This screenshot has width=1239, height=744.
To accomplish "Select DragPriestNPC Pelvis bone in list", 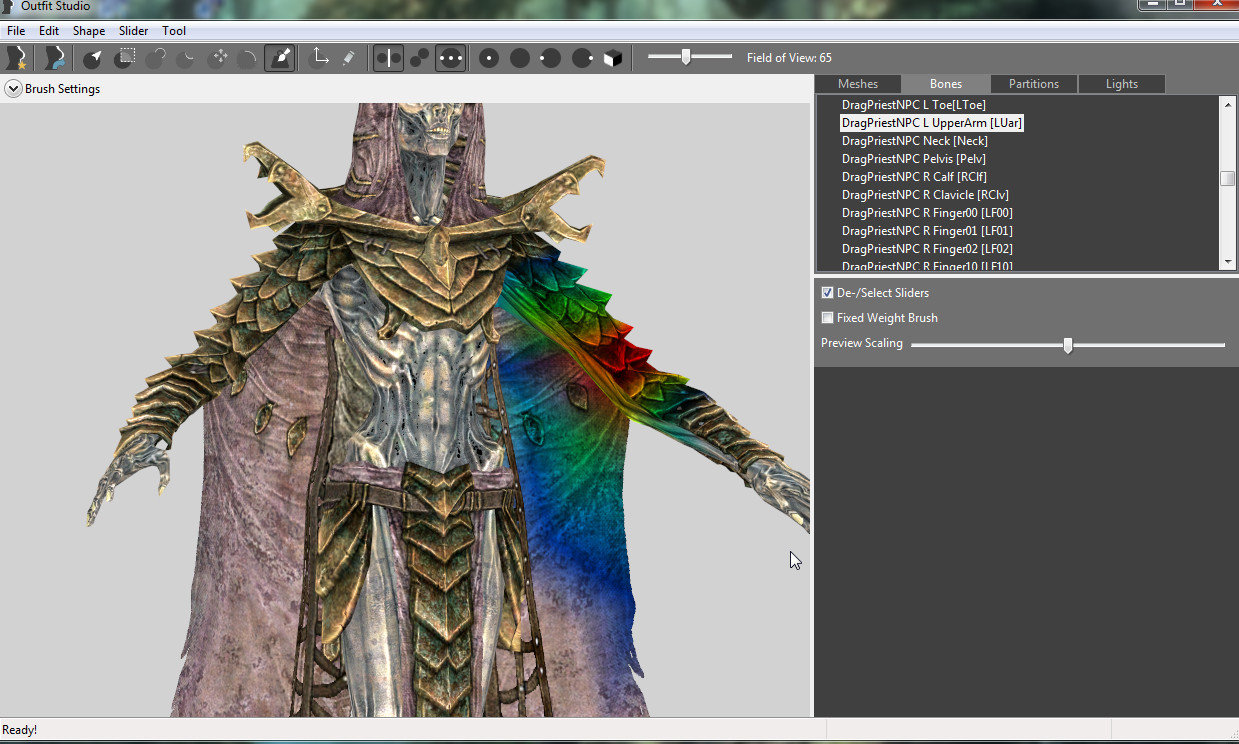I will point(914,159).
